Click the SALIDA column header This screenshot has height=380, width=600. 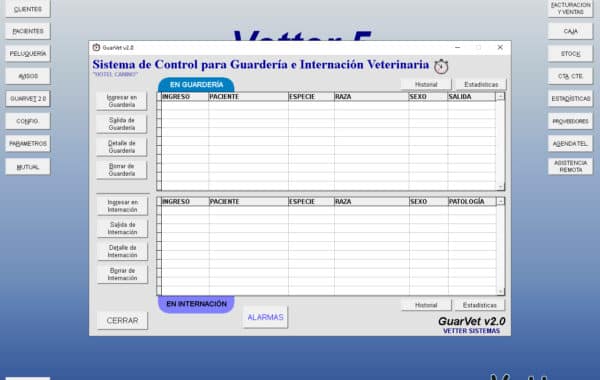click(x=471, y=97)
